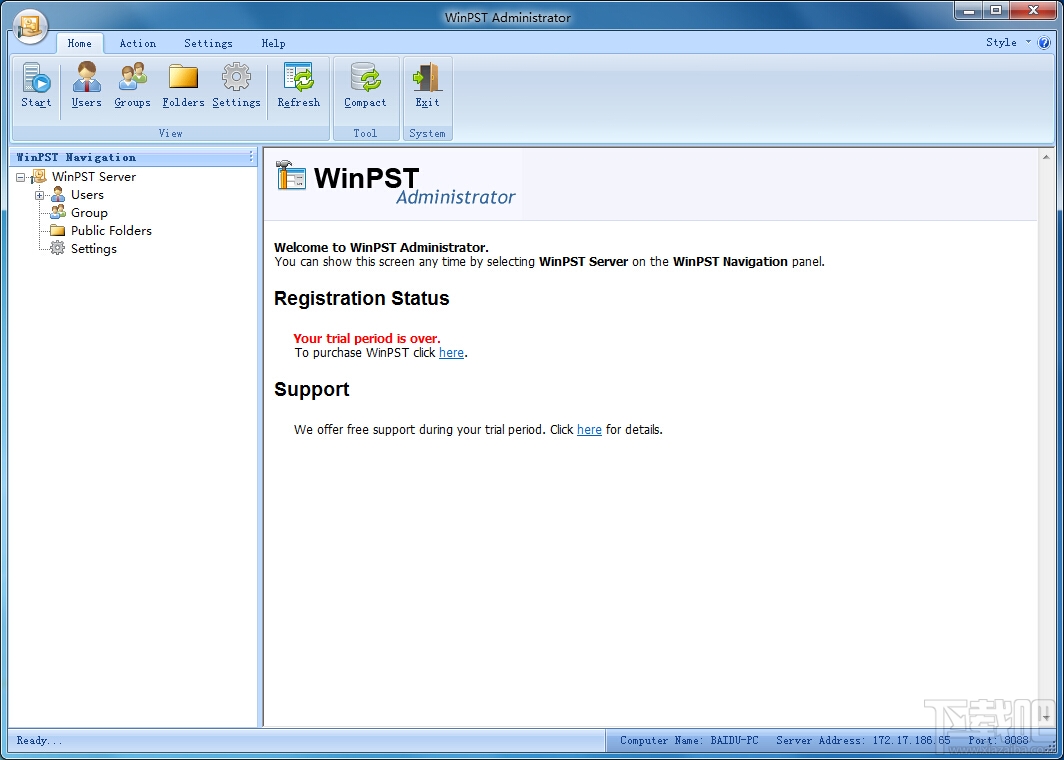The width and height of the screenshot is (1064, 760).
Task: Open the round application menu button
Action: [x=30, y=26]
